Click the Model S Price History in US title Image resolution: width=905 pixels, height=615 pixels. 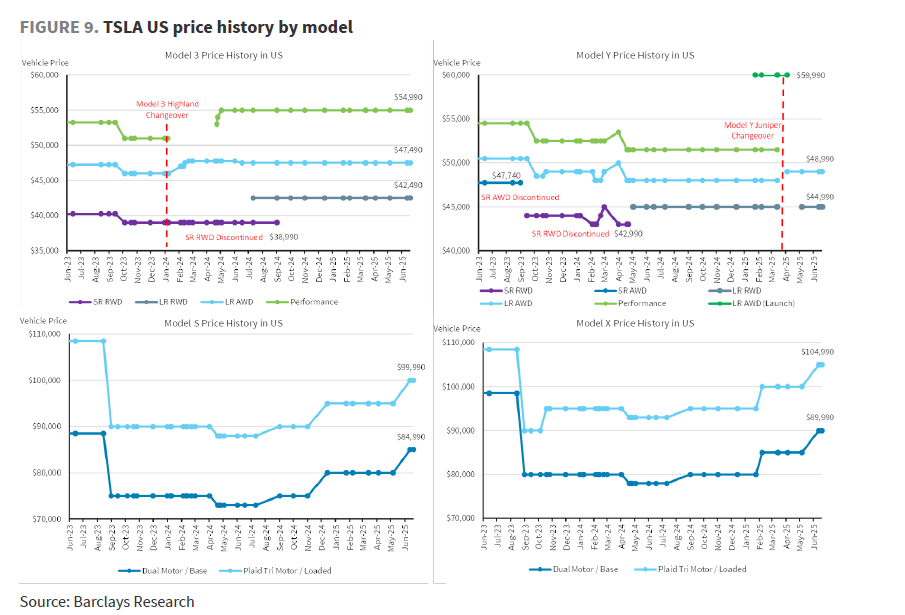223,323
